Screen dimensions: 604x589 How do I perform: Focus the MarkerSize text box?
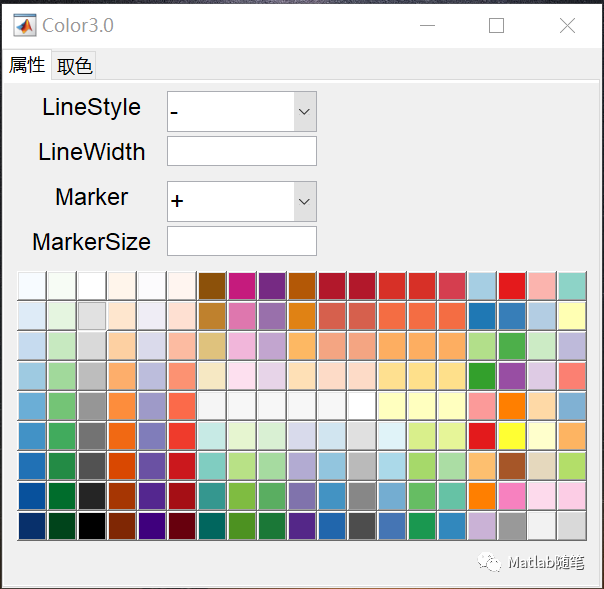click(x=242, y=241)
